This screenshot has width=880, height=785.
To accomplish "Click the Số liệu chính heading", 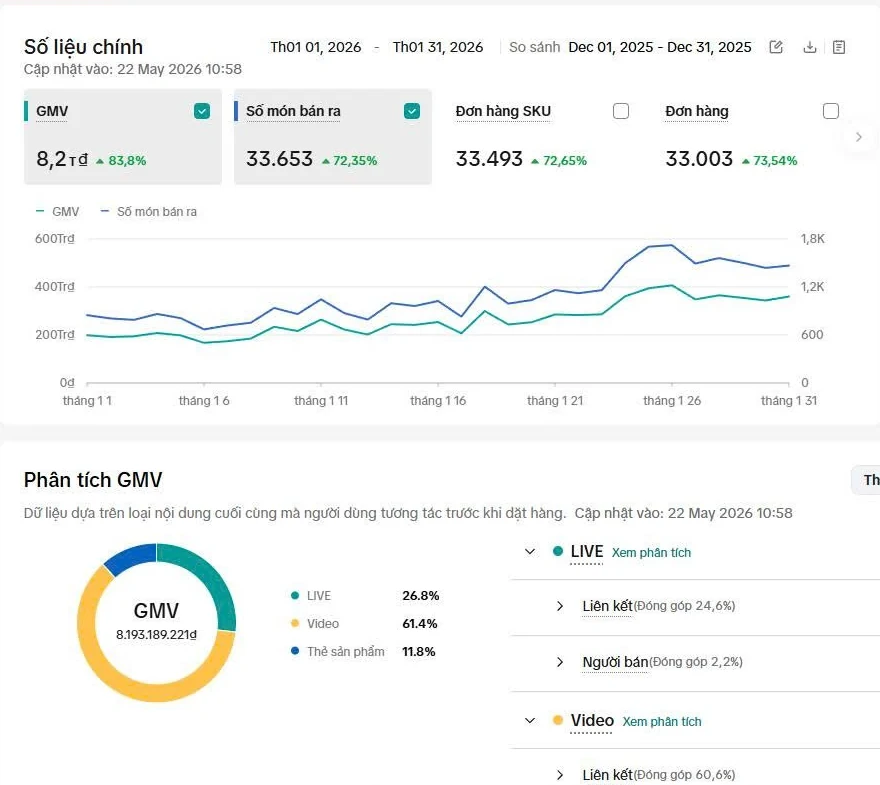I will (83, 47).
